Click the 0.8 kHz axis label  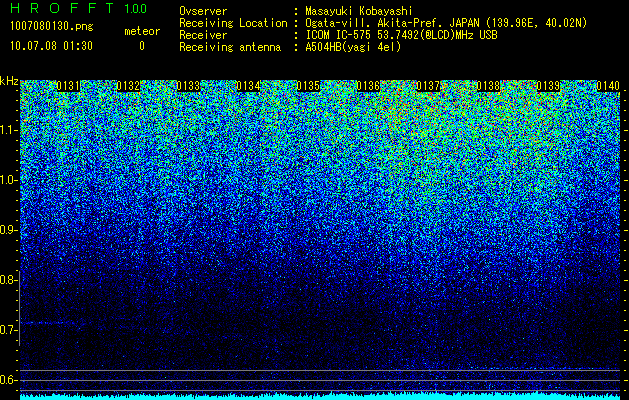click(8, 280)
